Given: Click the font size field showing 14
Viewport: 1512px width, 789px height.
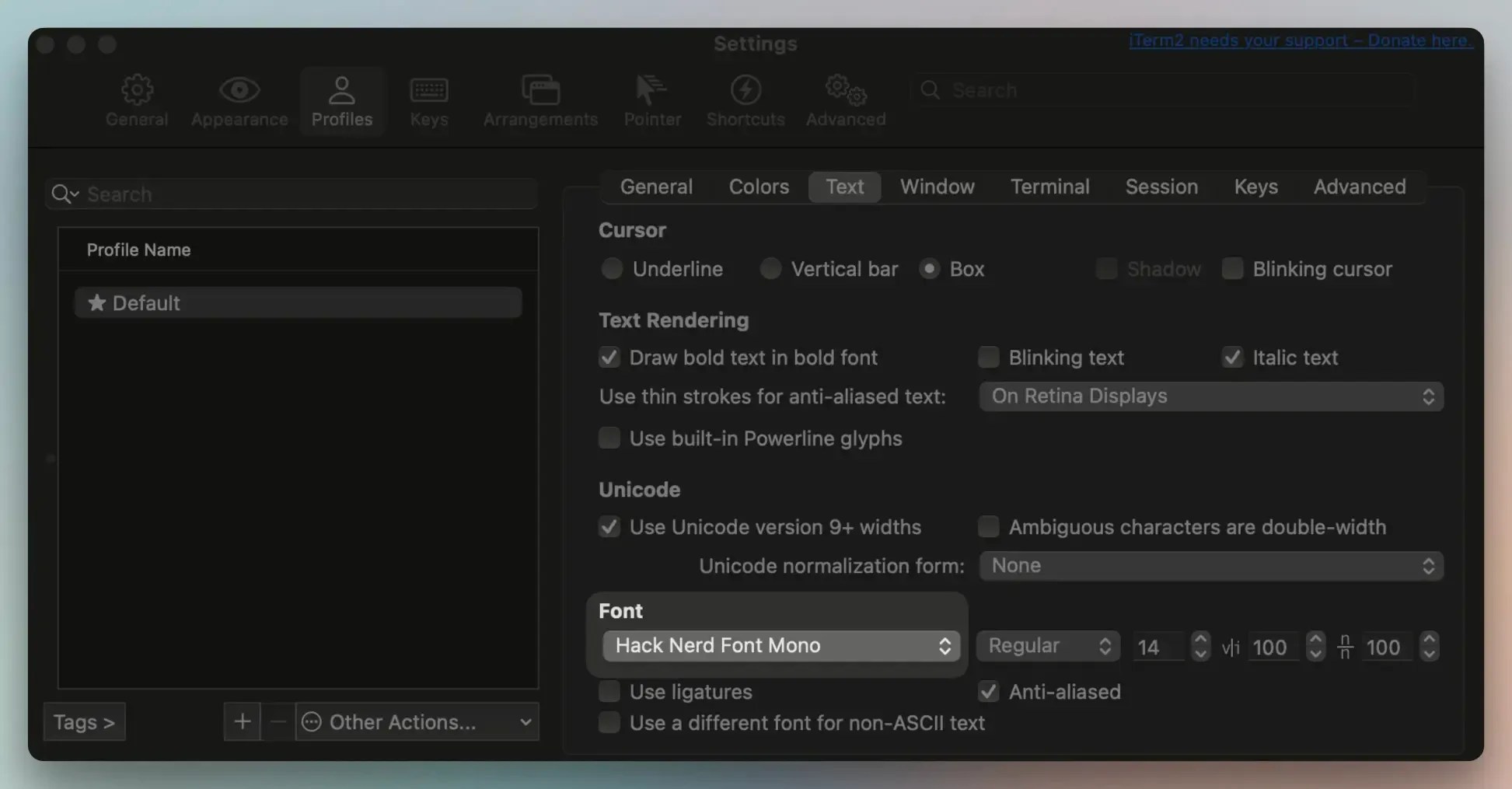Looking at the screenshot, I should 1158,646.
